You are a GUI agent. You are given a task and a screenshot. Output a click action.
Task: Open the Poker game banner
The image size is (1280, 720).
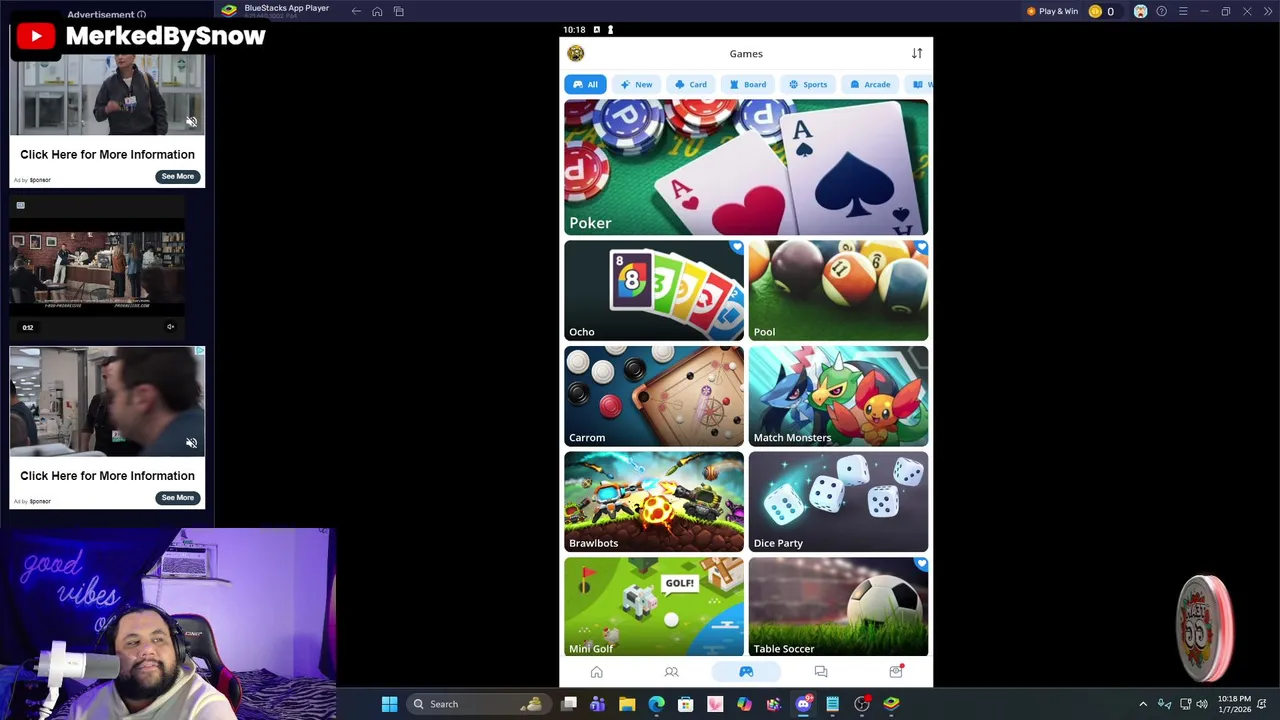[746, 167]
